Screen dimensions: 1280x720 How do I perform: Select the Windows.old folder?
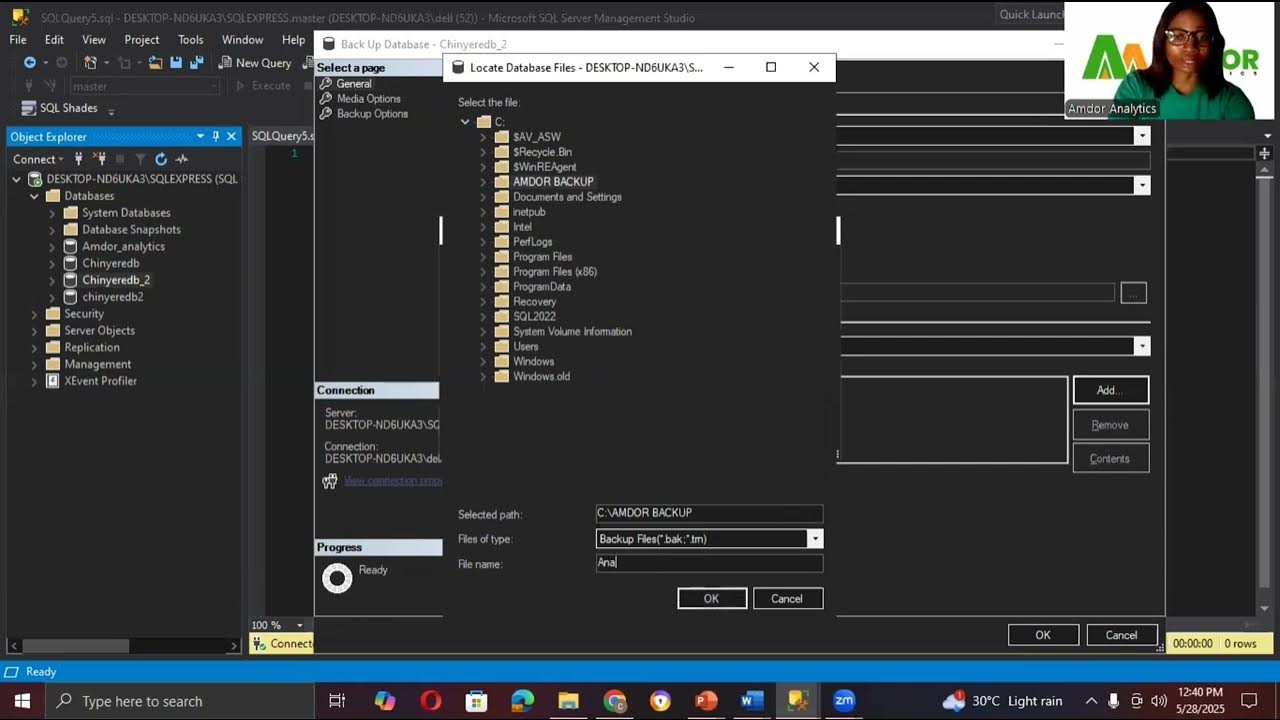(x=541, y=377)
